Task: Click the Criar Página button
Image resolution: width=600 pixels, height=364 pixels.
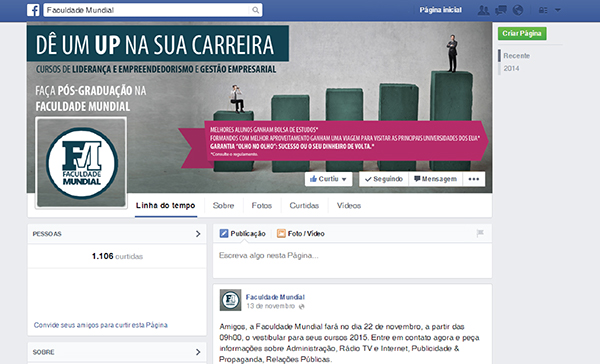Action: tap(522, 33)
